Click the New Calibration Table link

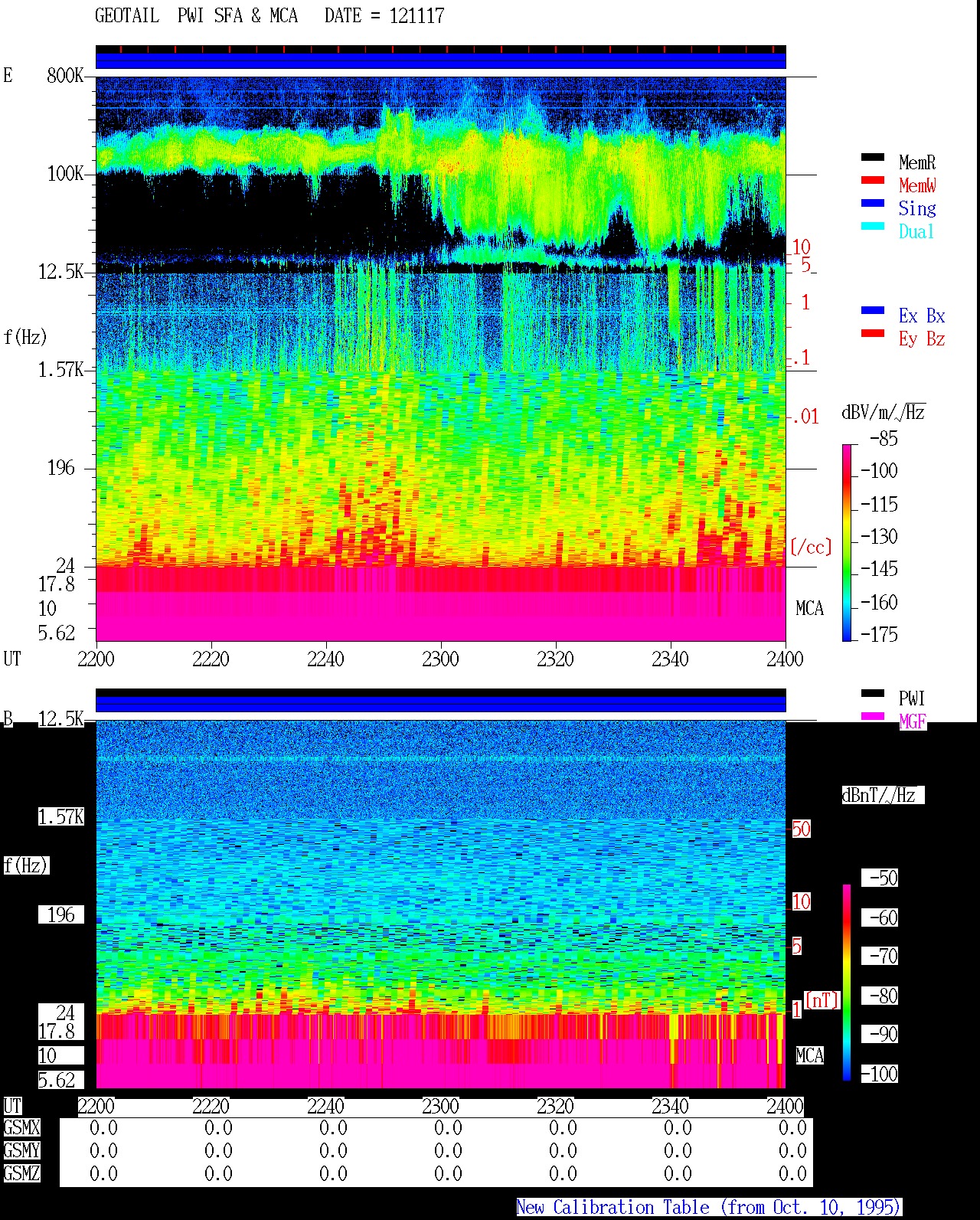(x=709, y=1208)
